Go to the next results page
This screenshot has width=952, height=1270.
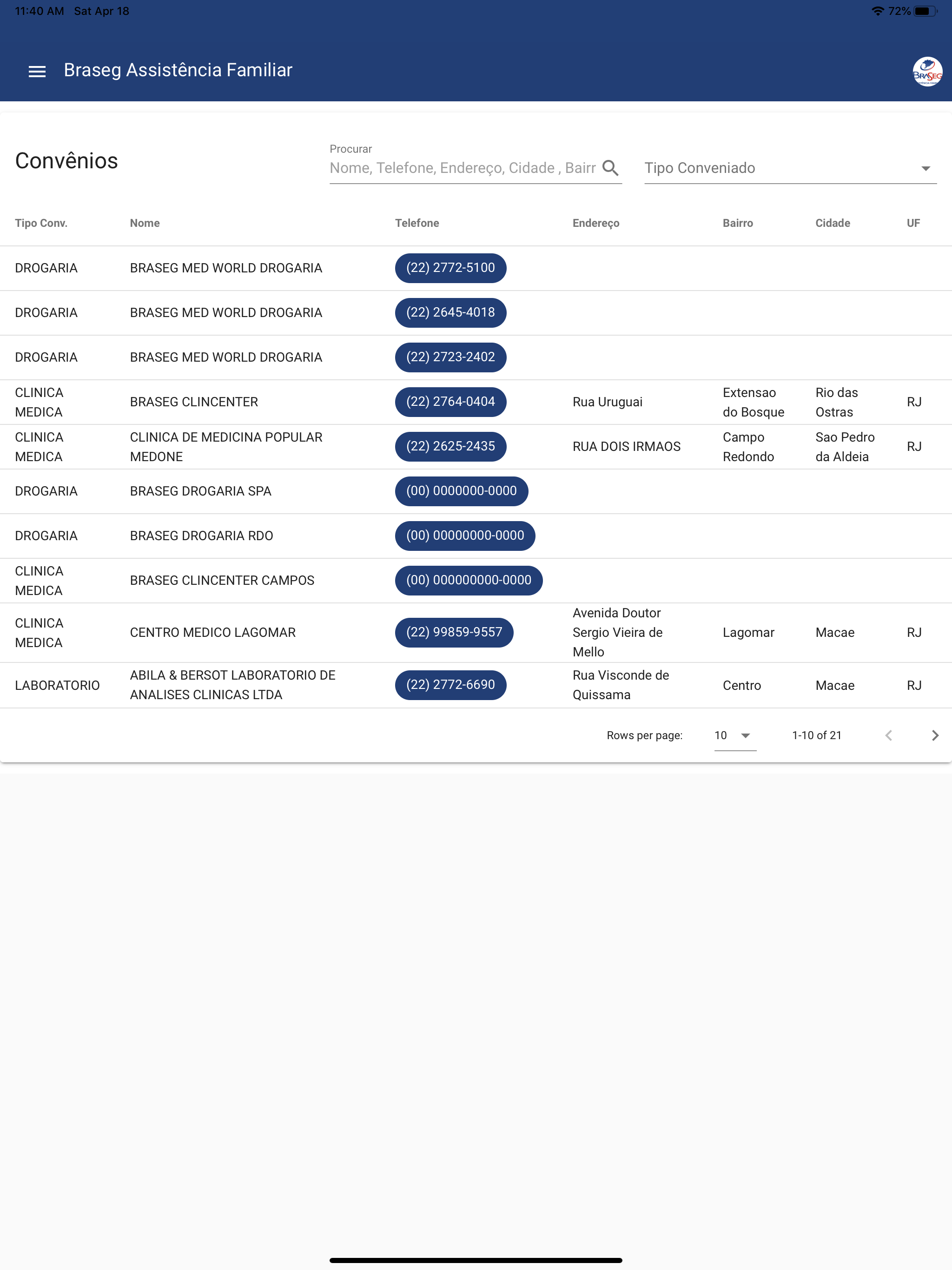tap(934, 735)
